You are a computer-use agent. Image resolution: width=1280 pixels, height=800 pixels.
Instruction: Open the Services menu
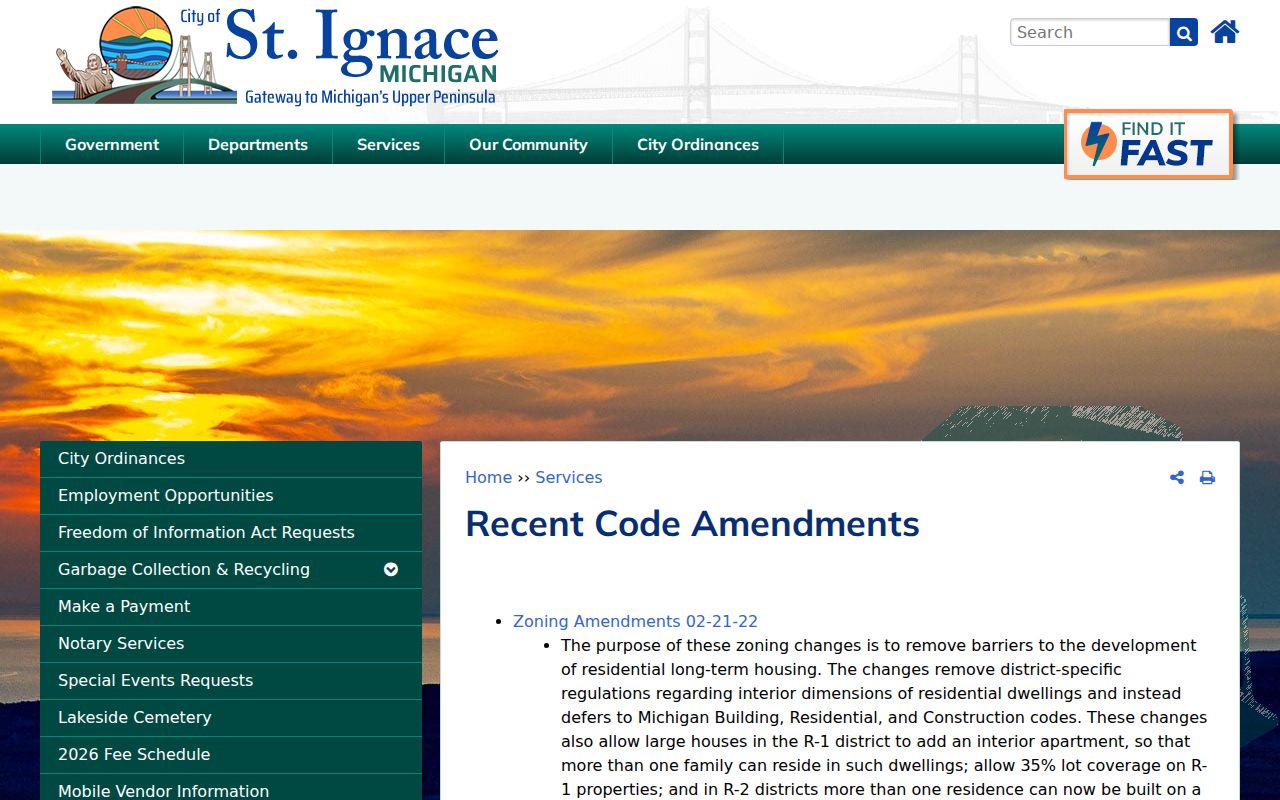click(388, 144)
